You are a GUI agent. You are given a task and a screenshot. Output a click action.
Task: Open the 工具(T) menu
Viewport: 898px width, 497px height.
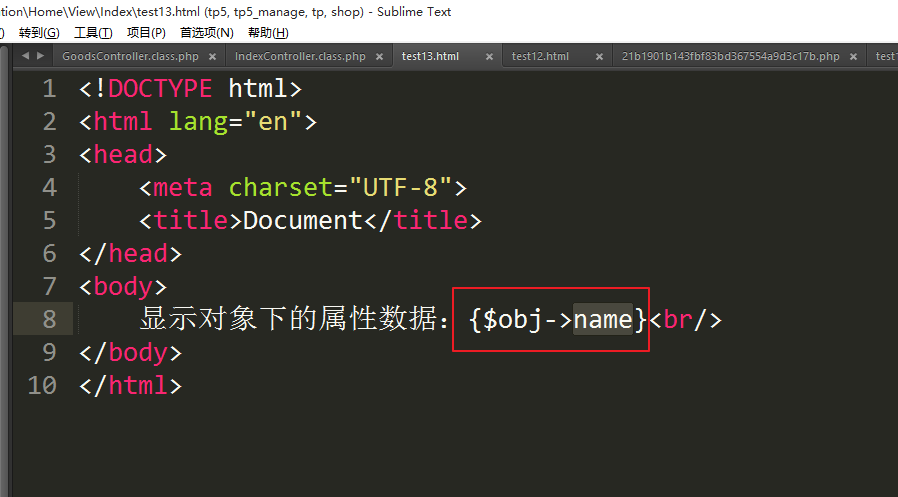pos(93,33)
